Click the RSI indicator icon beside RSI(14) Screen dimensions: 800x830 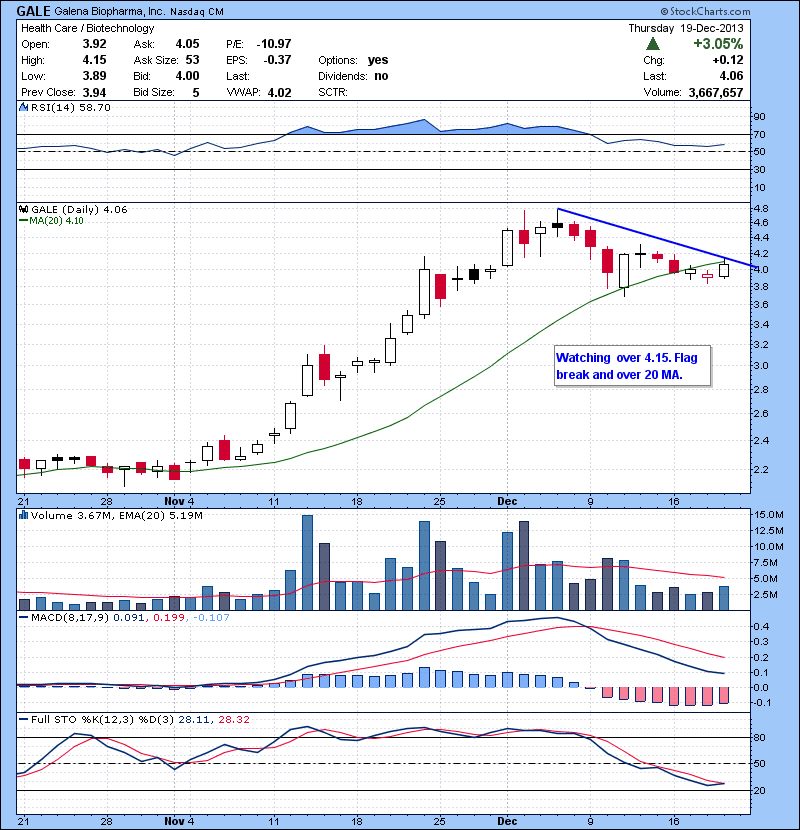point(23,107)
